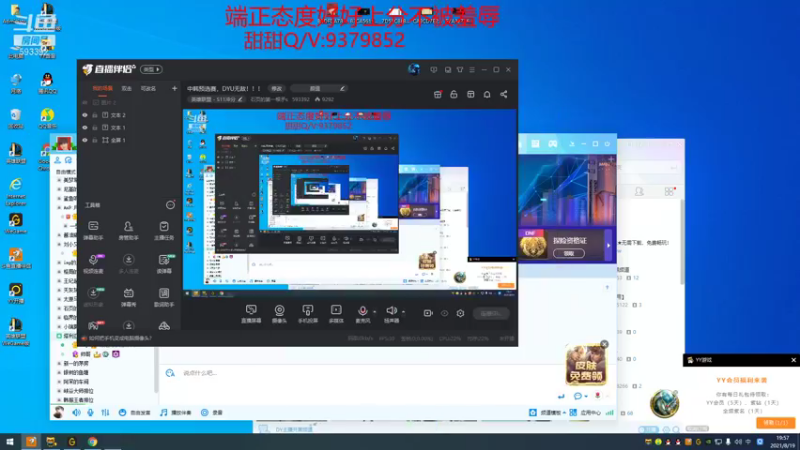Viewport: 800px width, 450px height.
Task: Click 领取 button on DNF banner
Action: [569, 253]
